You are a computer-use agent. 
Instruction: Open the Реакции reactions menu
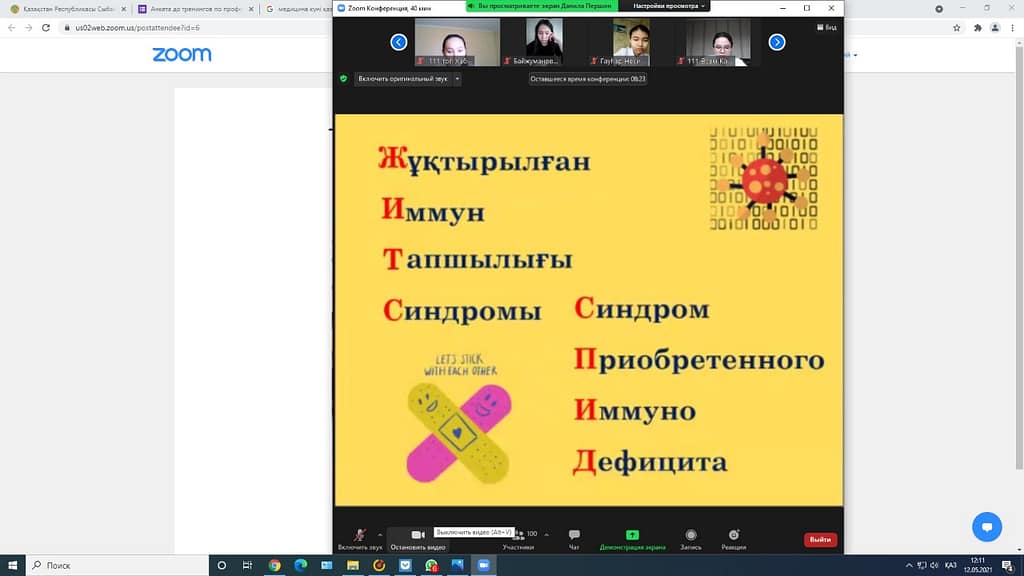[x=734, y=536]
